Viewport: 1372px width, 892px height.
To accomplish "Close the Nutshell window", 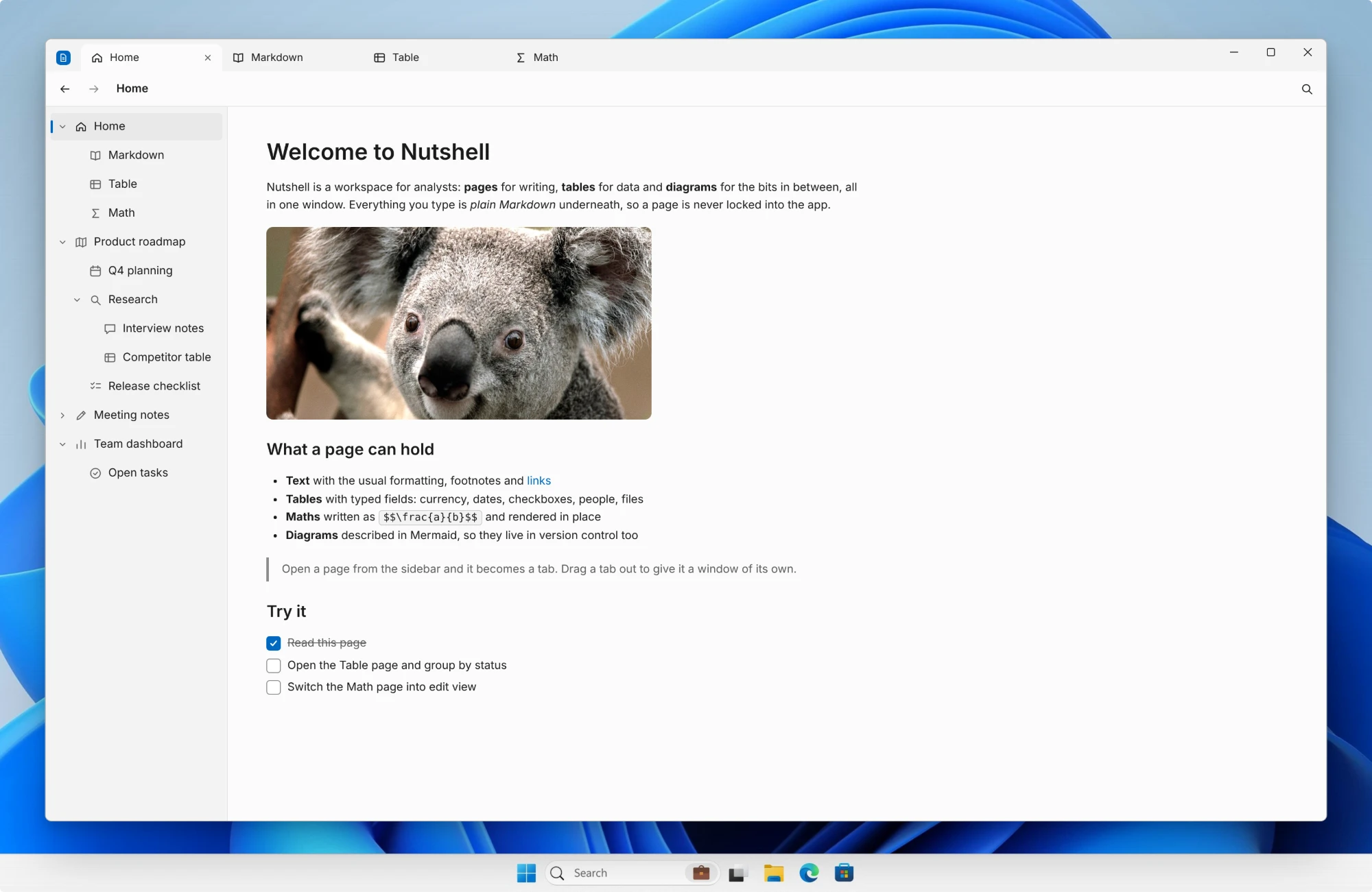I will point(1308,52).
